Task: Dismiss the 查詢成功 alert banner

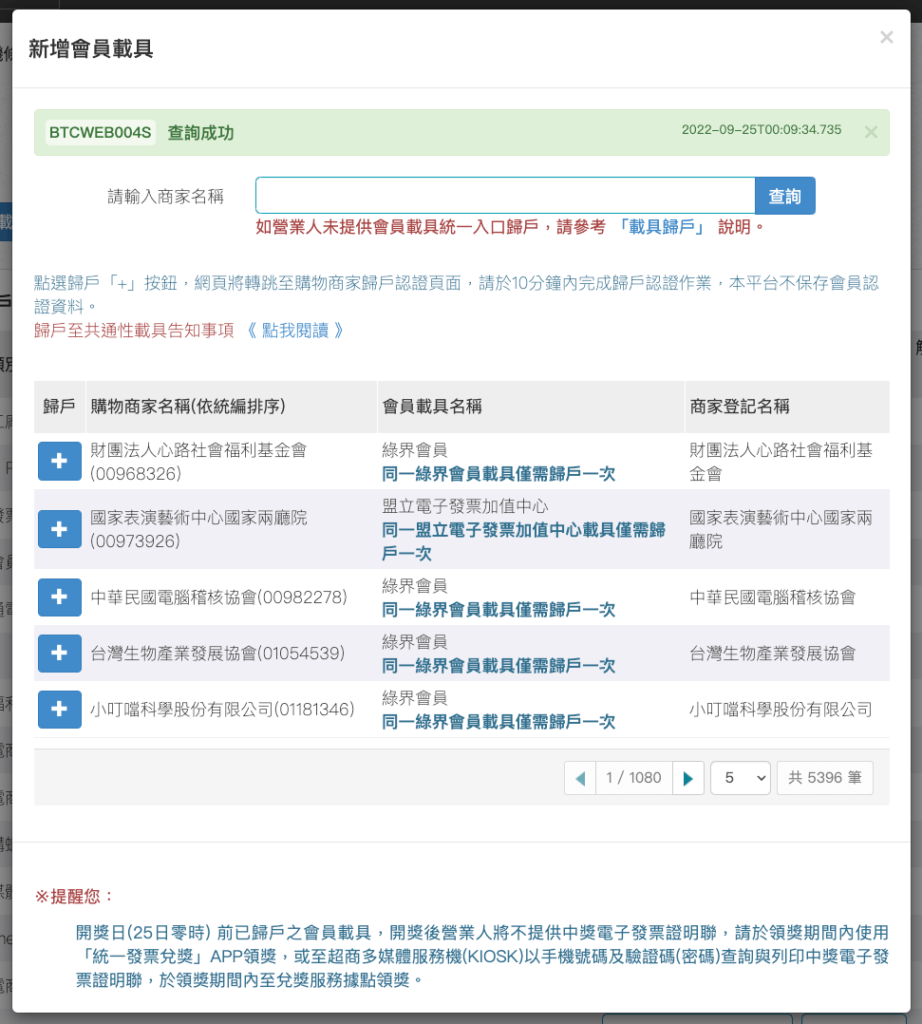Action: tap(870, 133)
